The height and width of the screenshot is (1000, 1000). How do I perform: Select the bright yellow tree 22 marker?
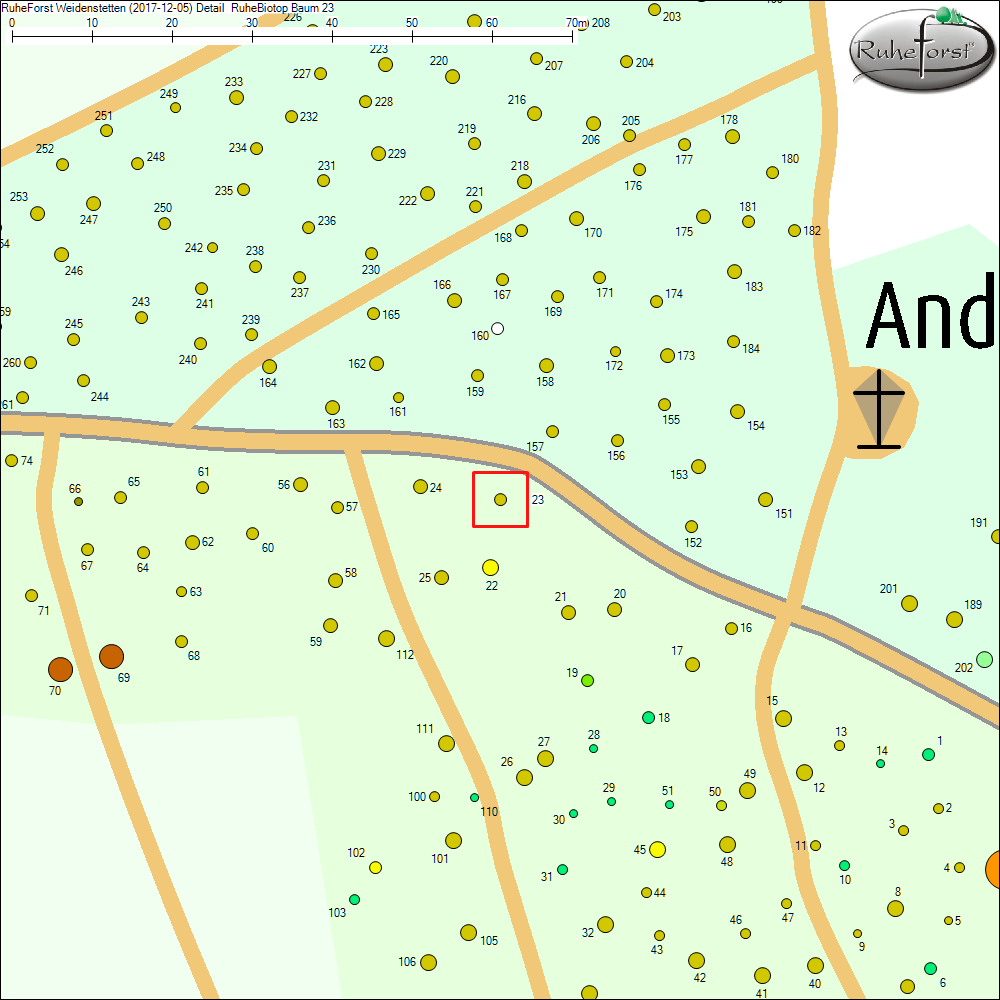tap(490, 568)
